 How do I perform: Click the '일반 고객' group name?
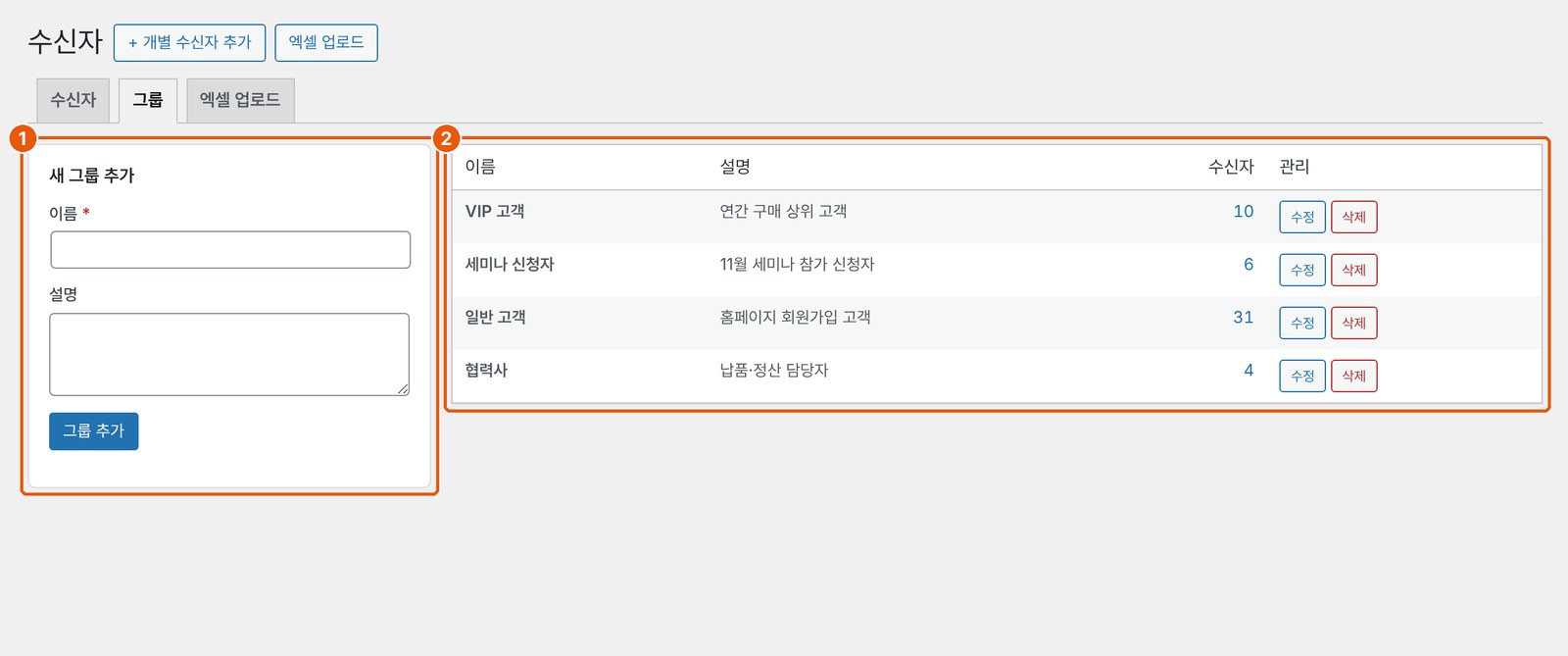(495, 318)
